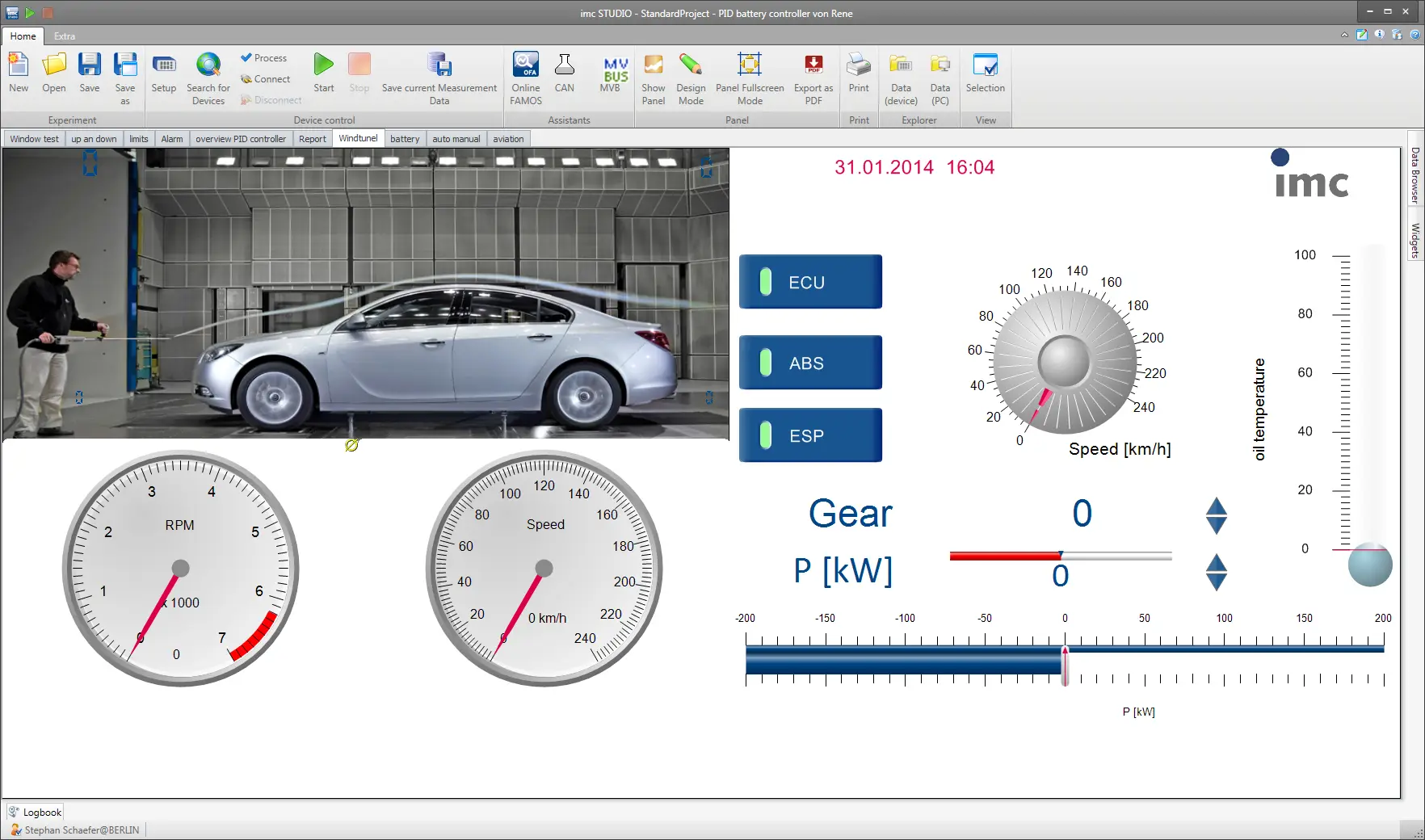Click the red P [kW] slider bar
Screen dimensions: 1425x840
click(x=1005, y=556)
